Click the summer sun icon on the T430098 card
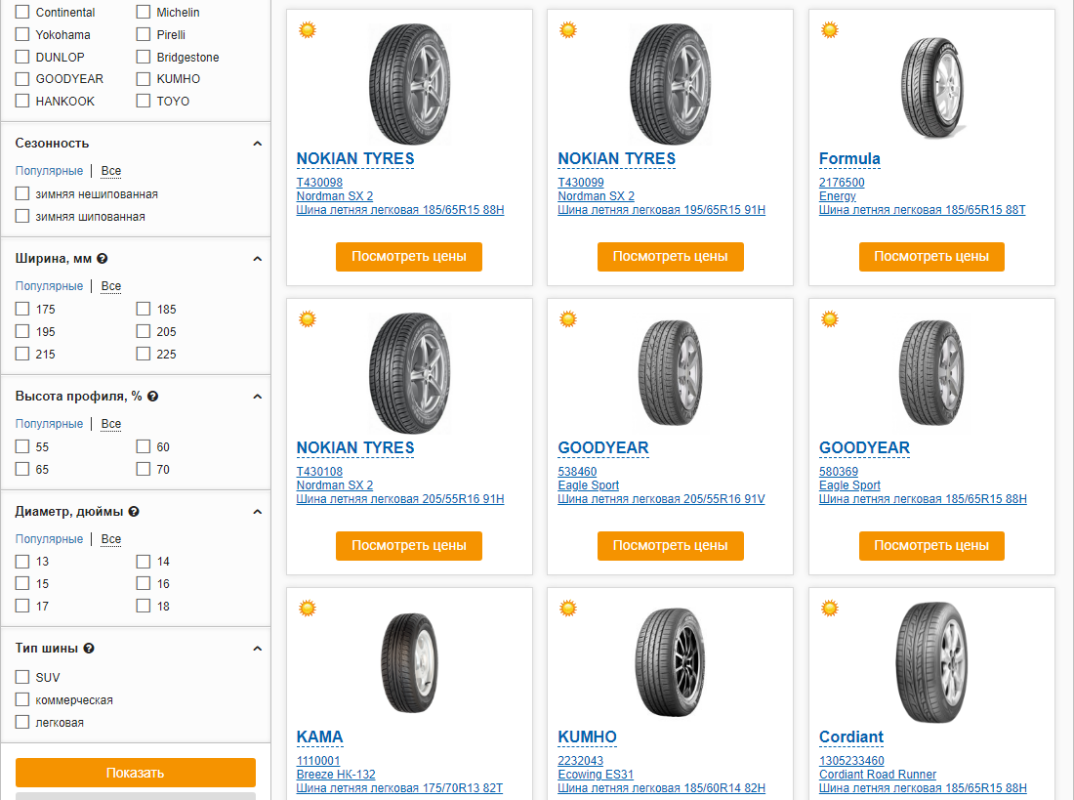The height and width of the screenshot is (800, 1074). pos(308,30)
